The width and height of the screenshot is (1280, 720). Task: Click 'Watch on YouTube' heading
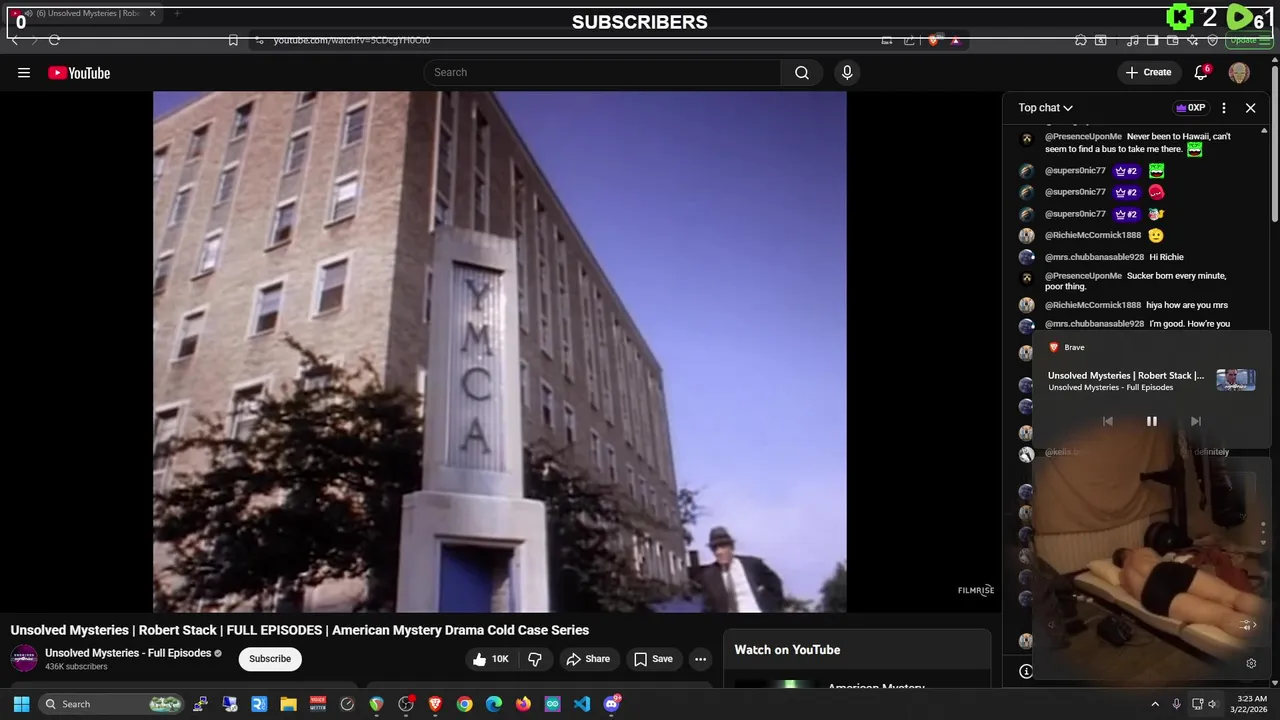tap(787, 650)
